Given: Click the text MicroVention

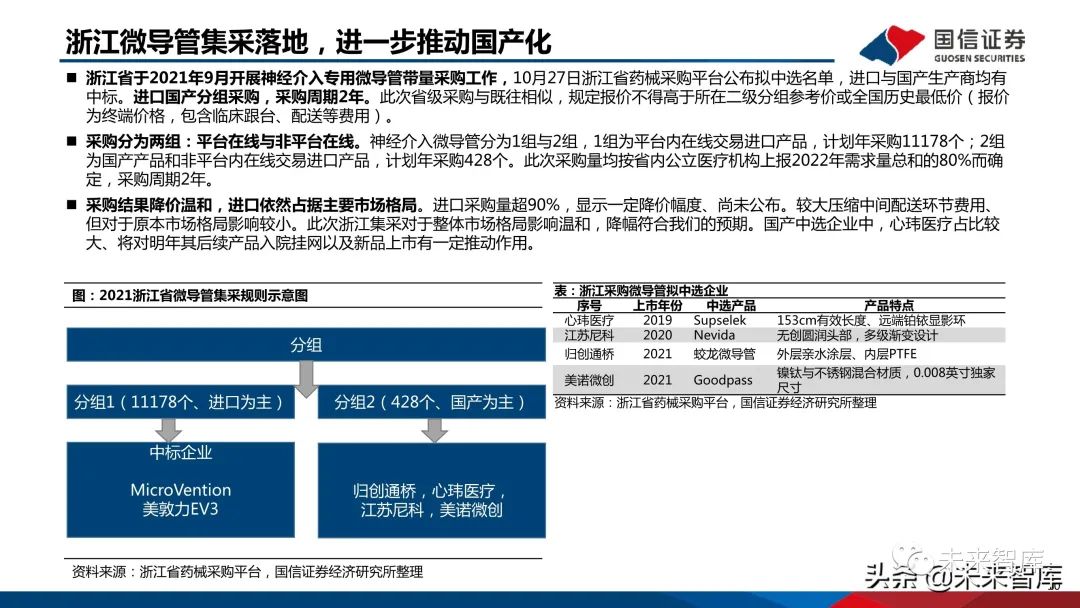Looking at the screenshot, I should [x=180, y=490].
